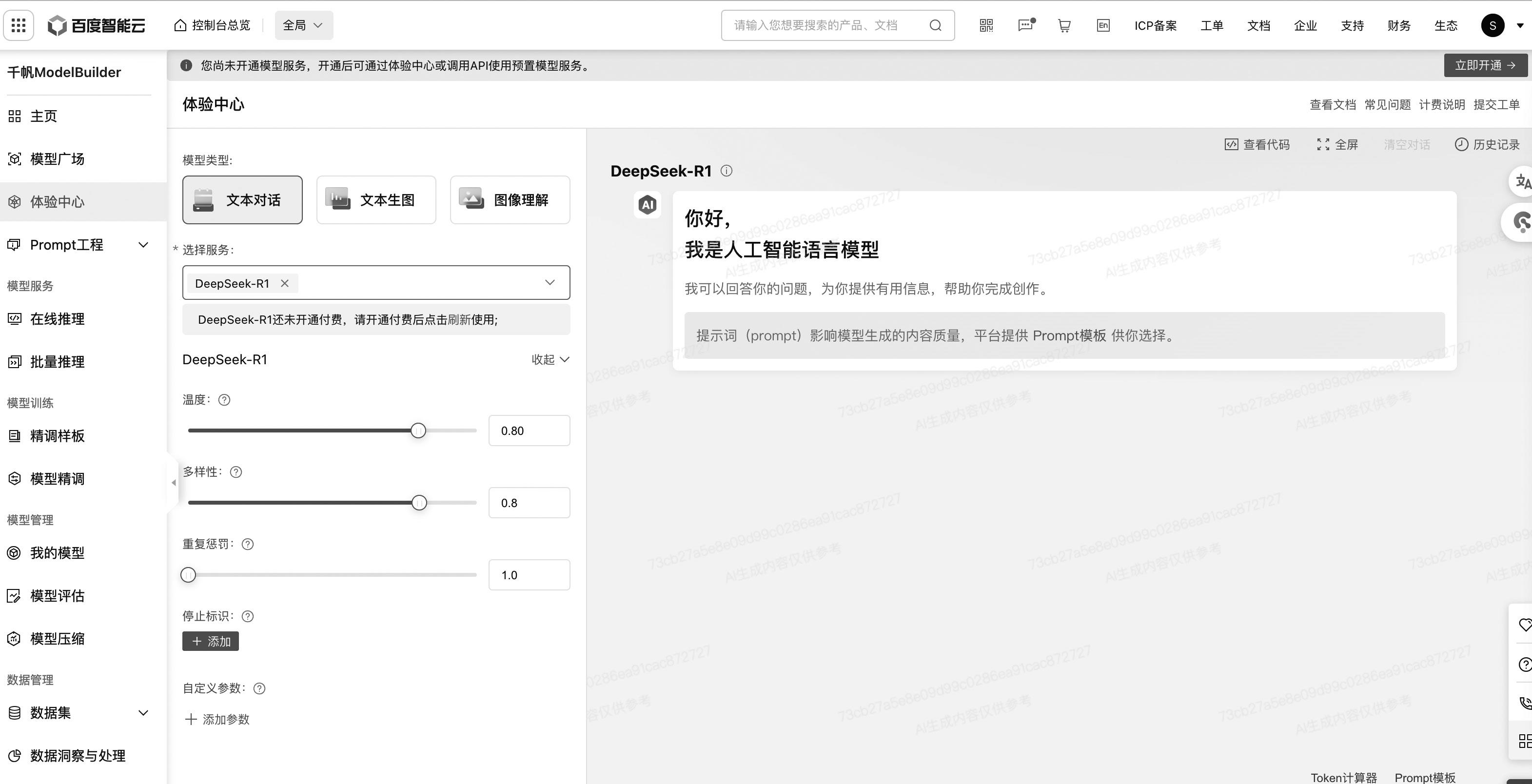Click the 温度 slider handle
1532x784 pixels.
(418, 431)
